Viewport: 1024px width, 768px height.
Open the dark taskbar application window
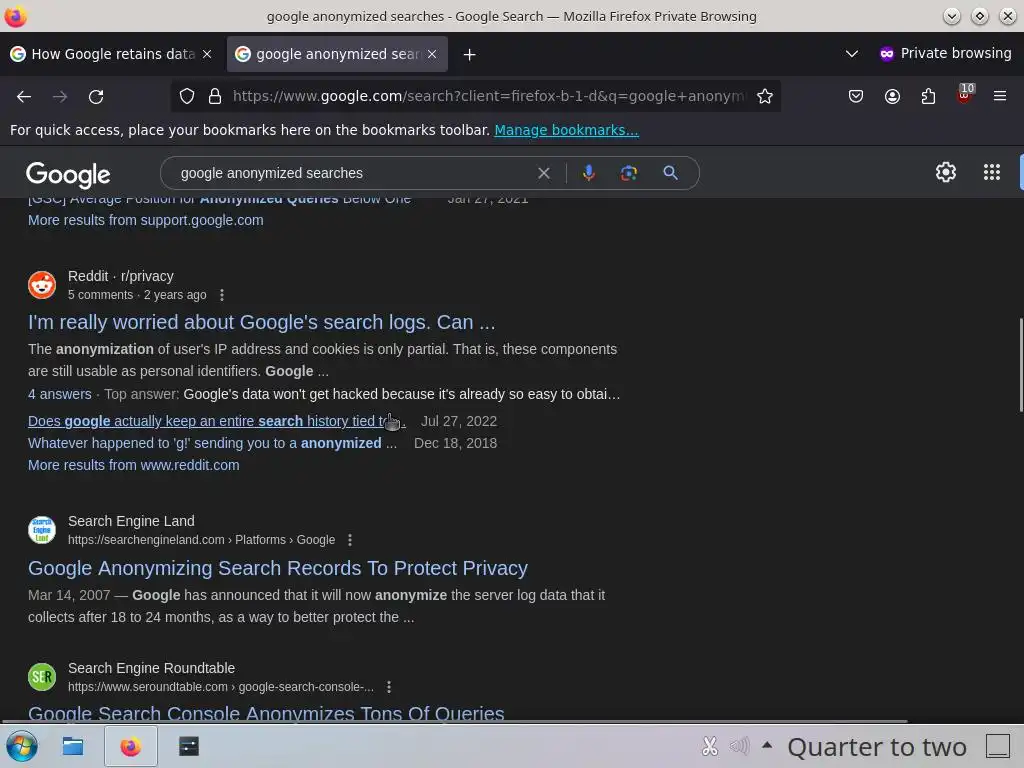[x=189, y=746]
